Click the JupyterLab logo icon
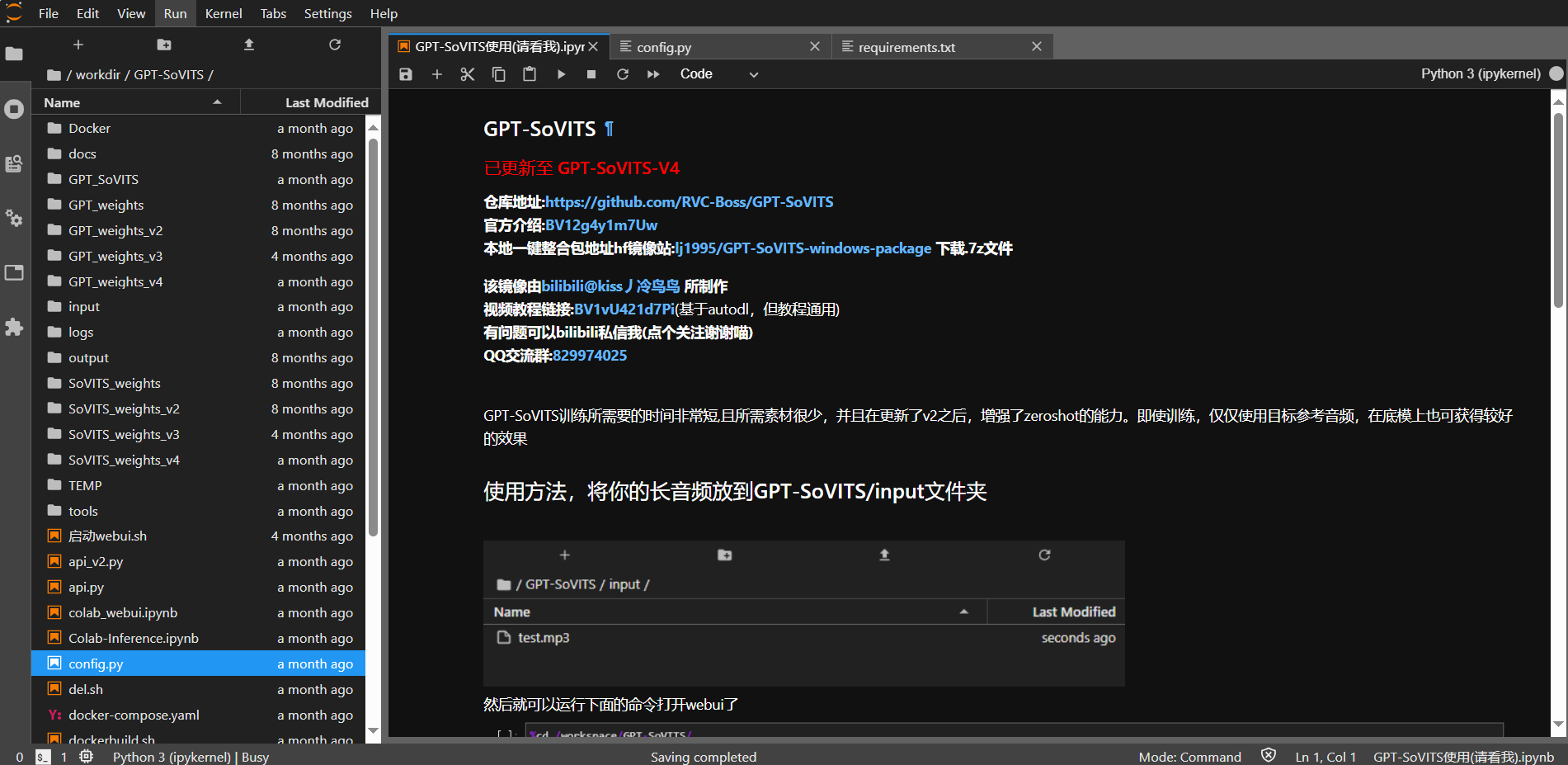The width and height of the screenshot is (1568, 765). coord(14,13)
